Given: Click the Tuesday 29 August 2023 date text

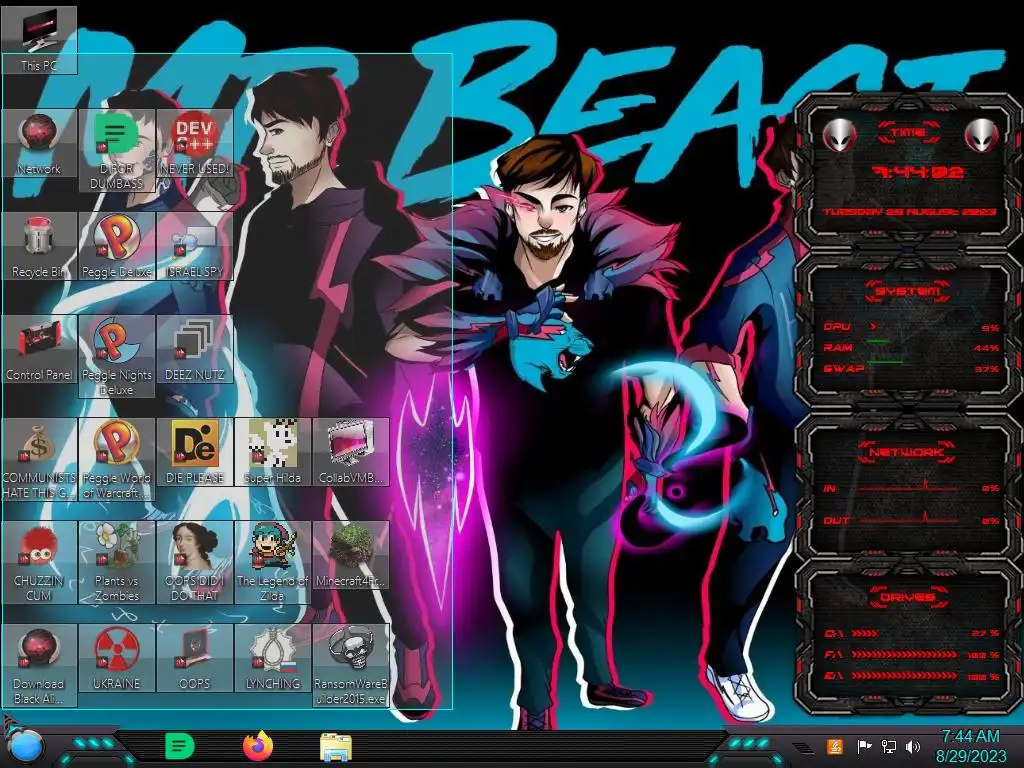Looking at the screenshot, I should [909, 212].
